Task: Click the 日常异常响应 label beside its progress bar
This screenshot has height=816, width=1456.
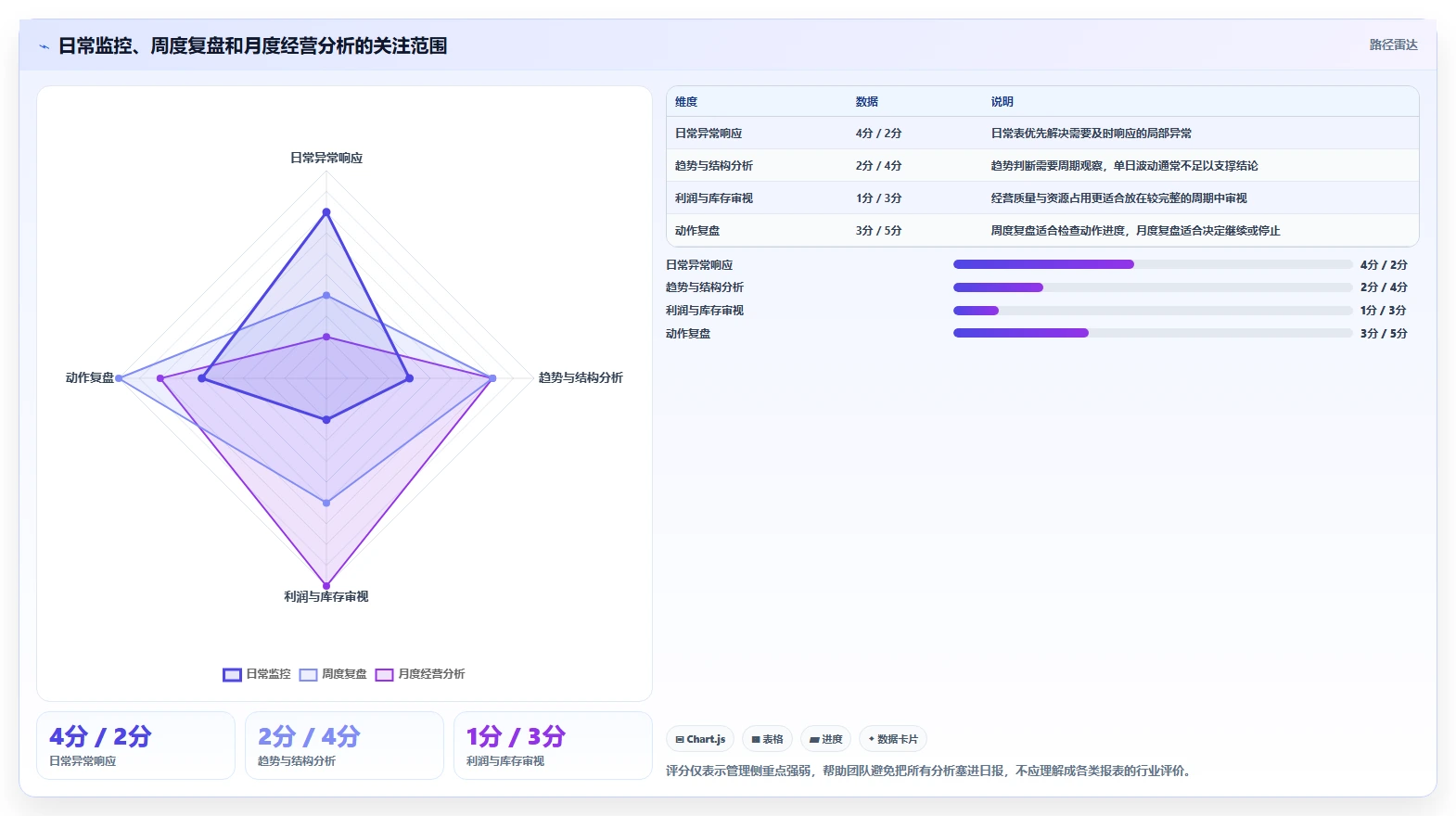Action: (699, 265)
